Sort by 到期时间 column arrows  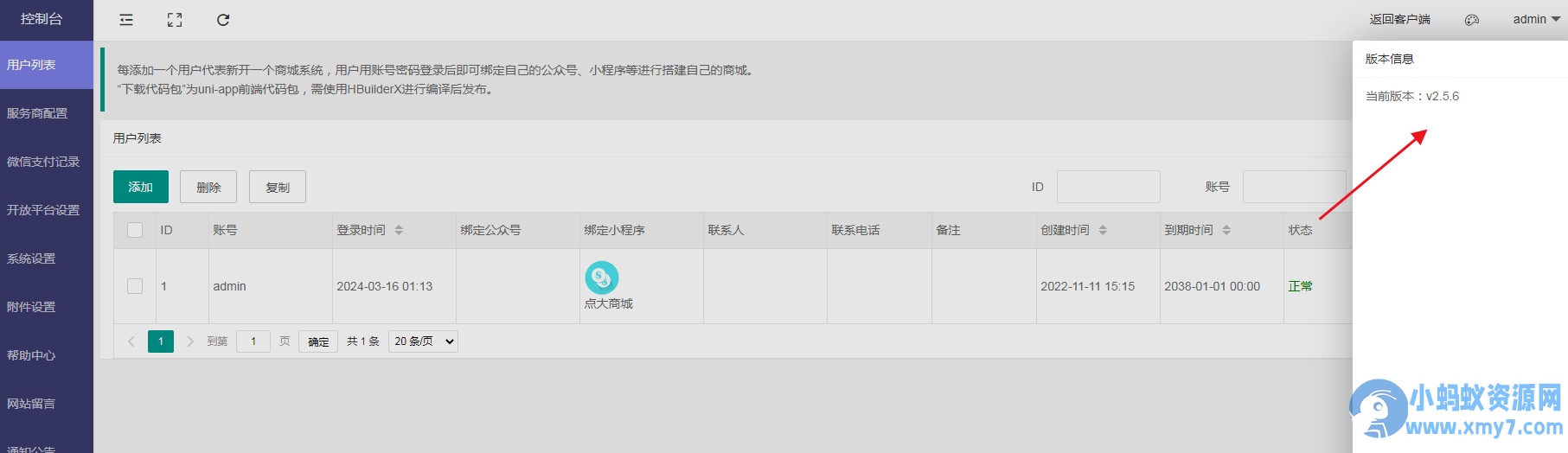[1226, 230]
